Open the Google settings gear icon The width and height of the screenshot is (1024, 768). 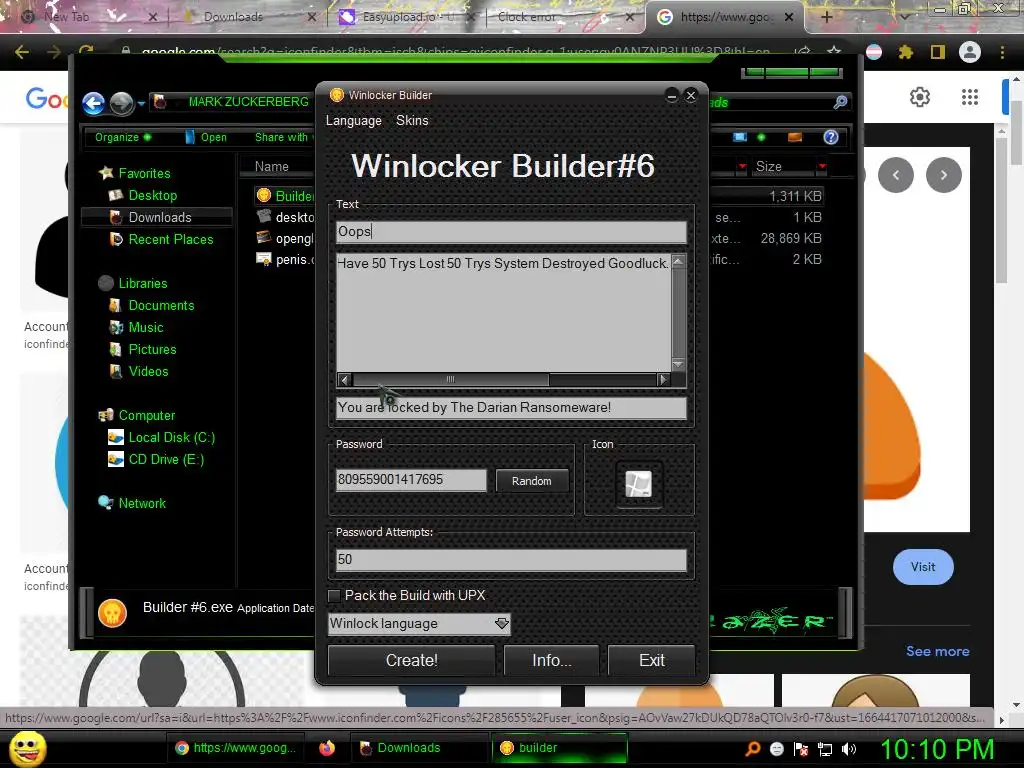920,97
